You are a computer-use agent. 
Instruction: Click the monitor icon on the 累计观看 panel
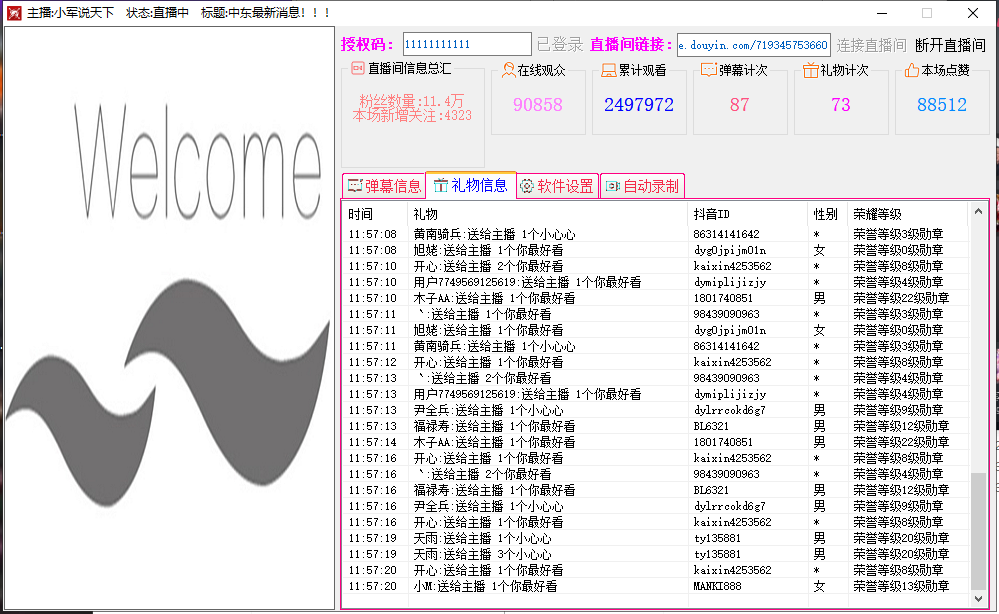[x=608, y=68]
